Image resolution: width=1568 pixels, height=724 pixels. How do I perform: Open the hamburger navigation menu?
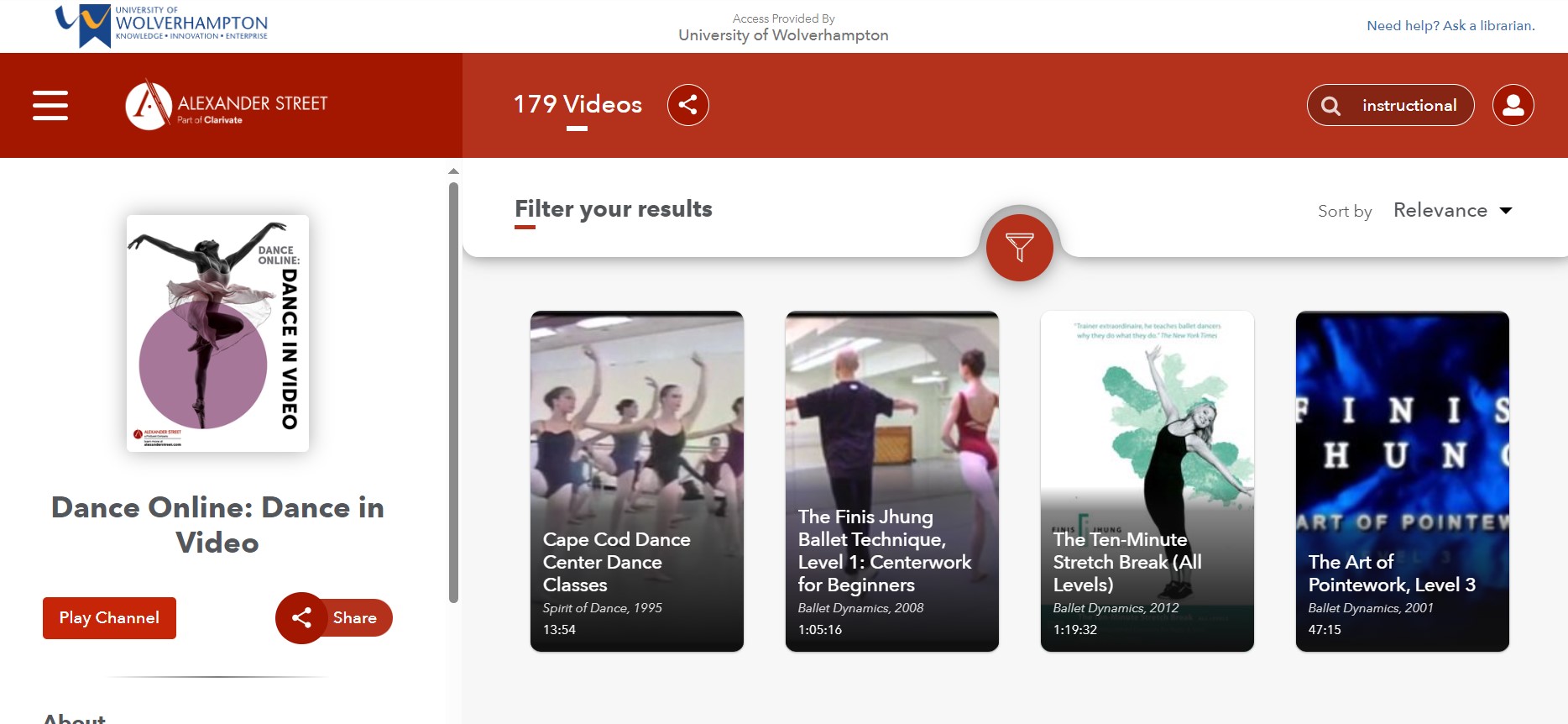point(50,105)
